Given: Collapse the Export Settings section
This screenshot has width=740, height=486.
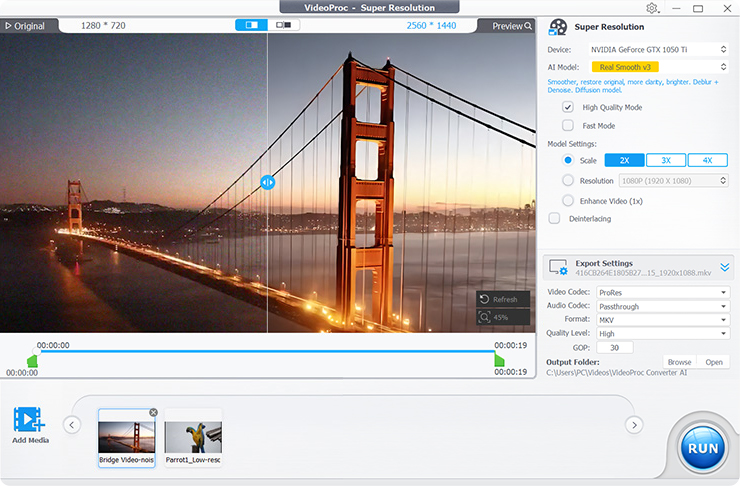Looking at the screenshot, I should (725, 267).
